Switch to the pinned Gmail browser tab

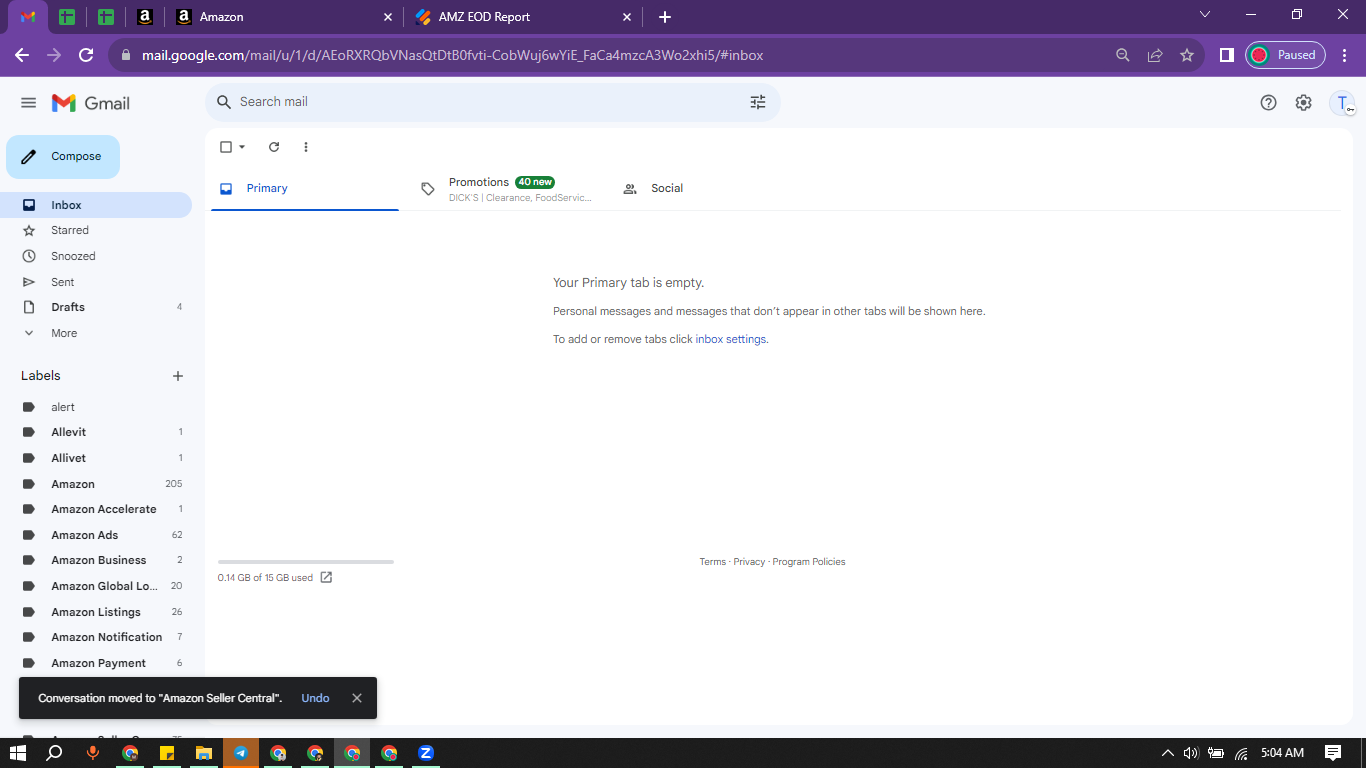(x=28, y=17)
